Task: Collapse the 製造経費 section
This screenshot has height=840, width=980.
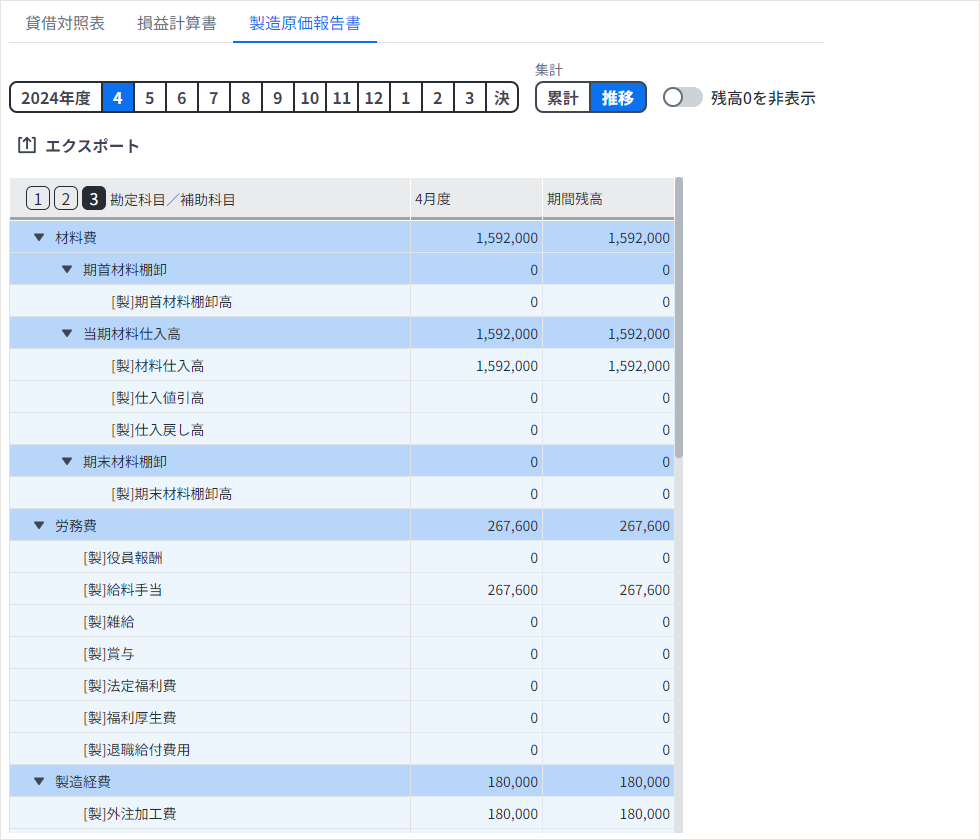Action: pos(39,782)
